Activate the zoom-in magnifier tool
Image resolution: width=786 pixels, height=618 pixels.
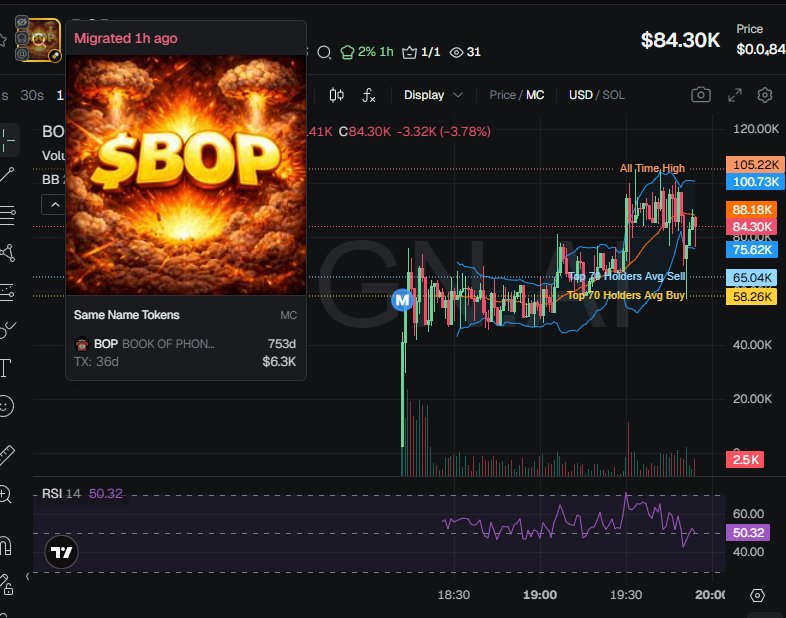coord(6,494)
